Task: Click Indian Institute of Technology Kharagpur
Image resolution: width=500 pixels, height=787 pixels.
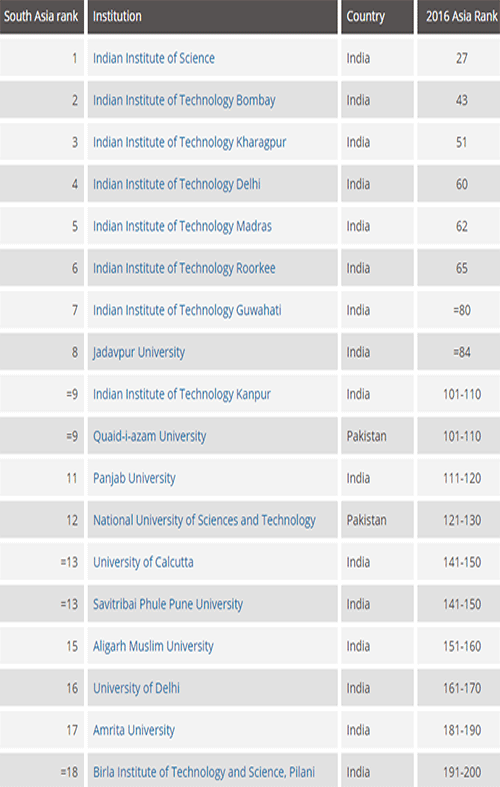Action: (189, 143)
